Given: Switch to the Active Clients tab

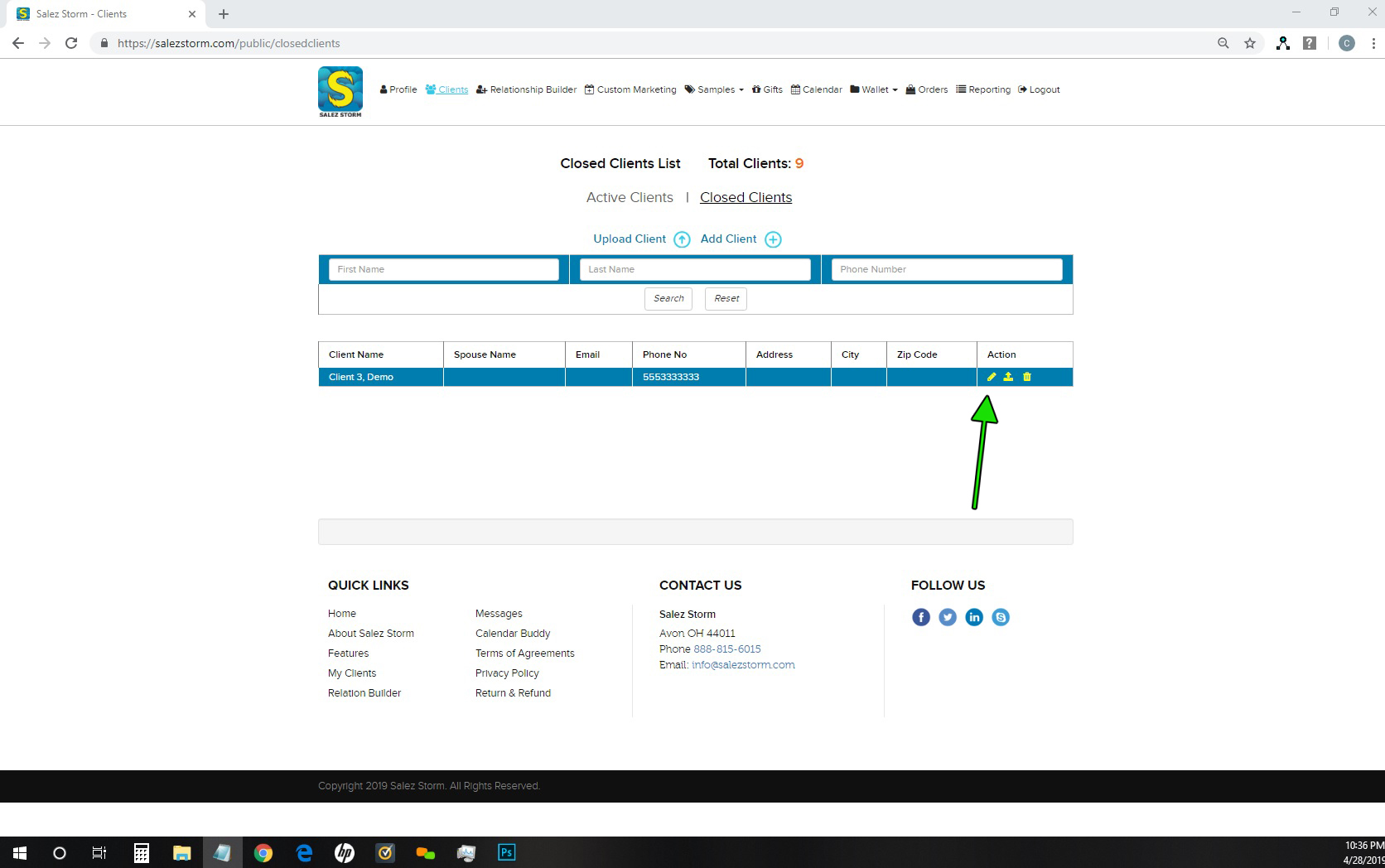Looking at the screenshot, I should (x=630, y=197).
